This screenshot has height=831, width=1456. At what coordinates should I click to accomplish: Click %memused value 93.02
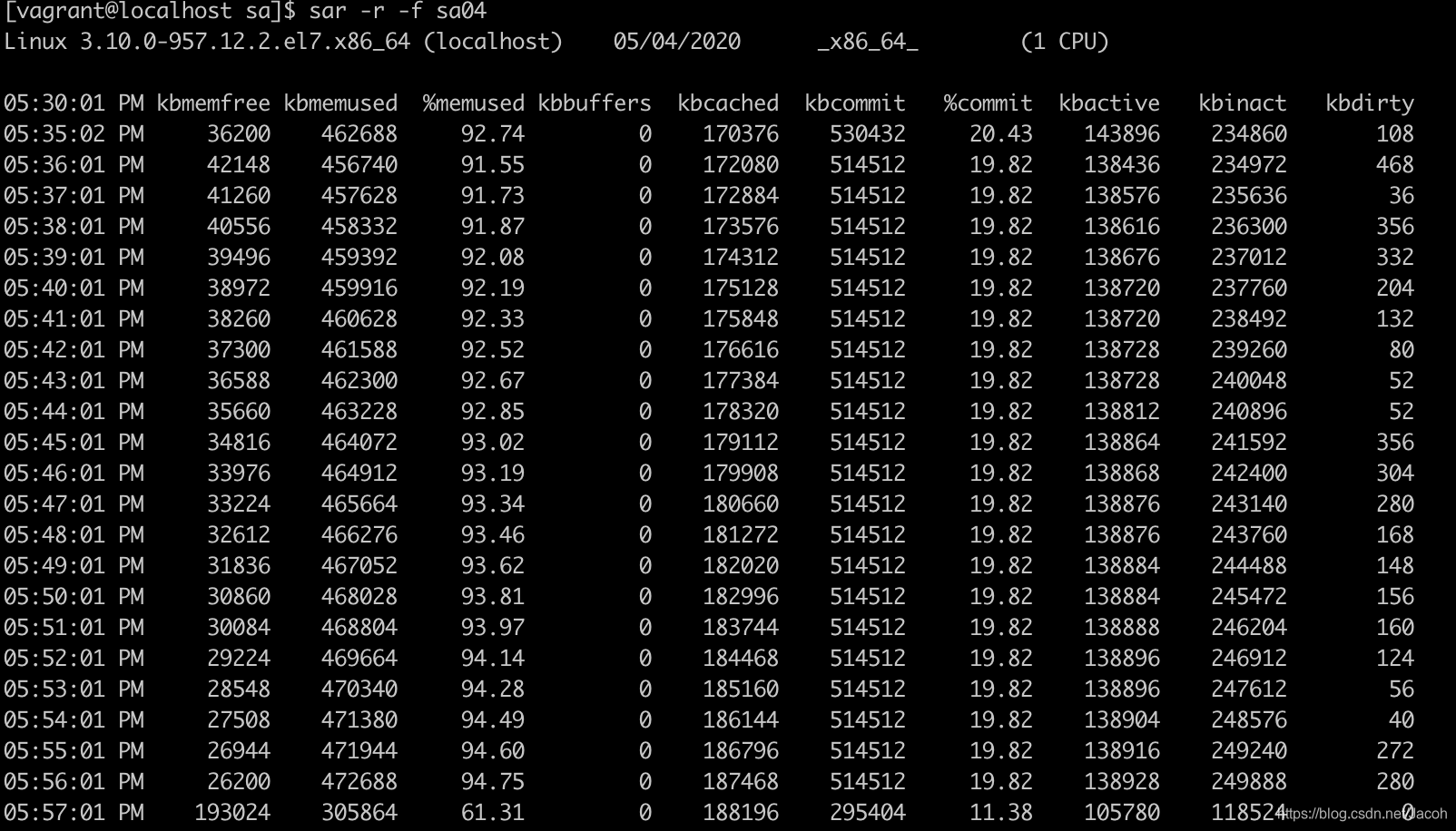pyautogui.click(x=493, y=443)
